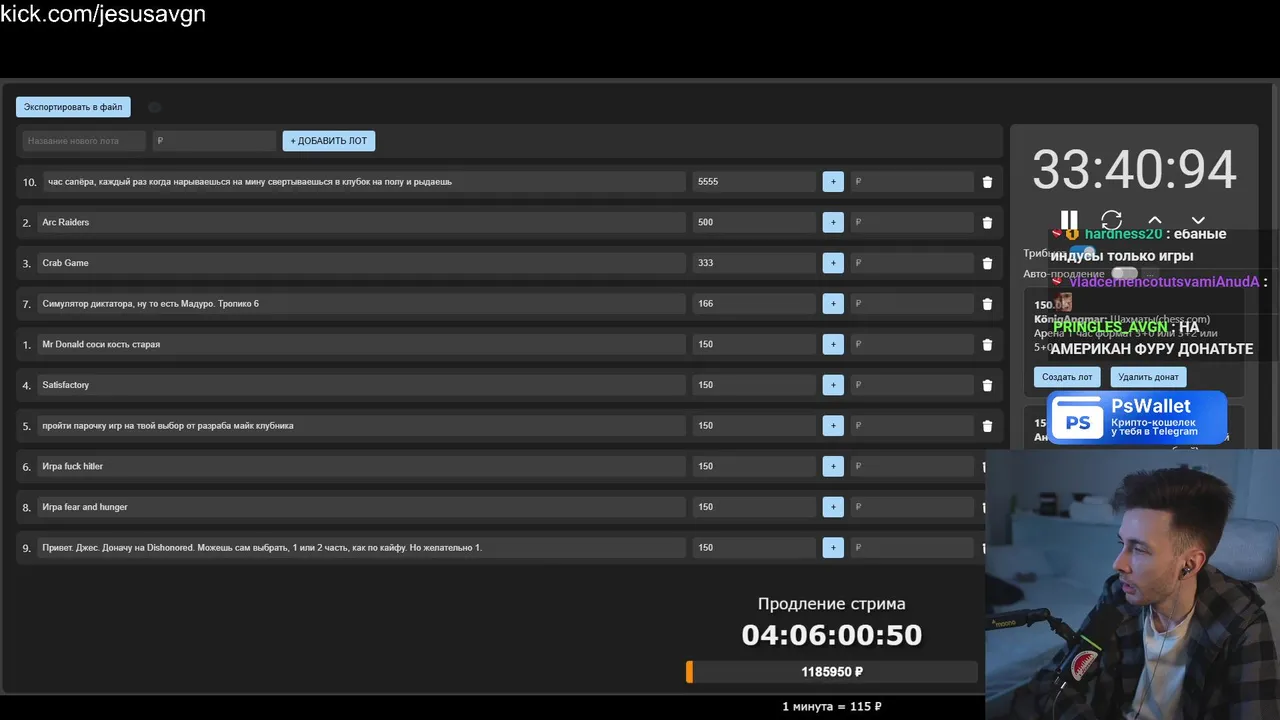Viewport: 1280px width, 720px height.
Task: Focus the add-amount ₽ field on Arc Raiders row
Action: (x=912, y=222)
